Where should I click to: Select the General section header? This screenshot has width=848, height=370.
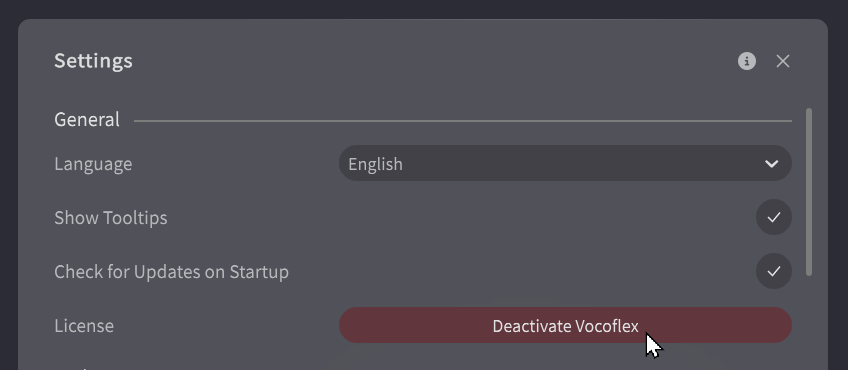(87, 120)
